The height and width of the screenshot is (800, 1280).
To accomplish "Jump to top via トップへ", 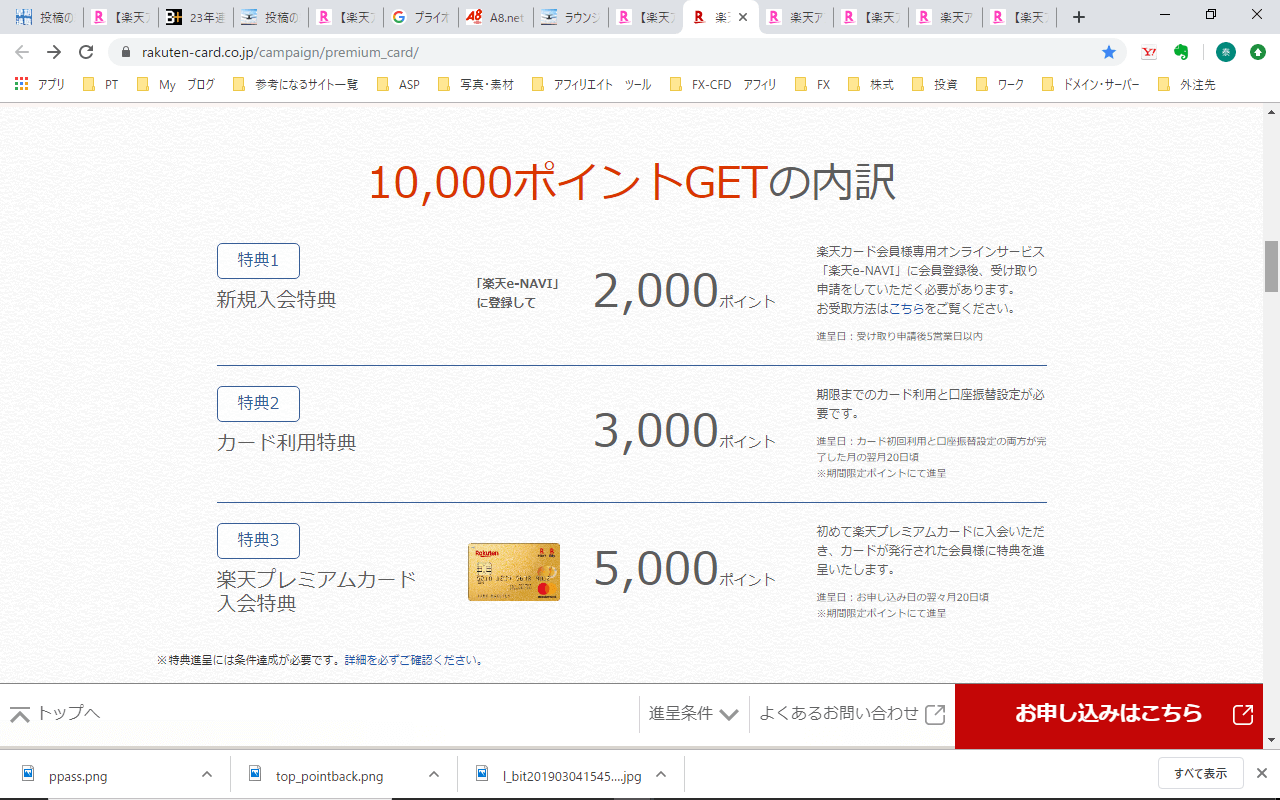I will [x=55, y=714].
